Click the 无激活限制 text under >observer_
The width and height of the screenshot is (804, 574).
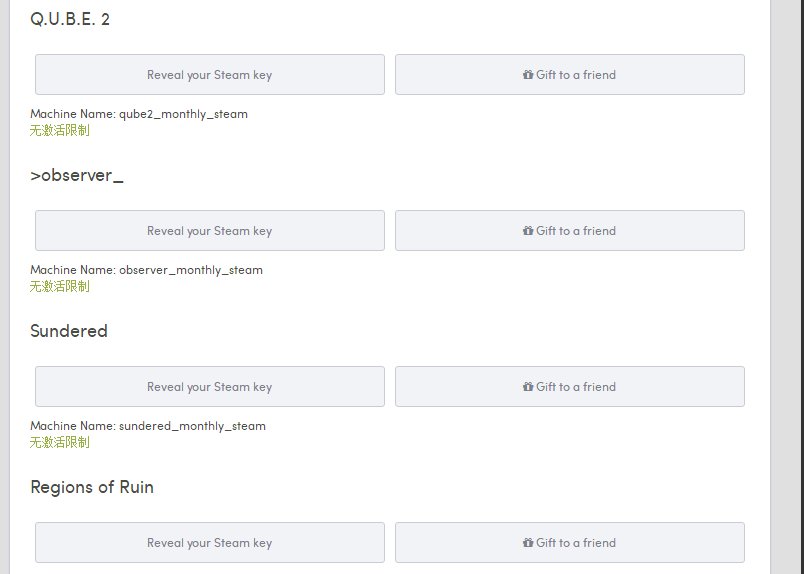coord(59,286)
